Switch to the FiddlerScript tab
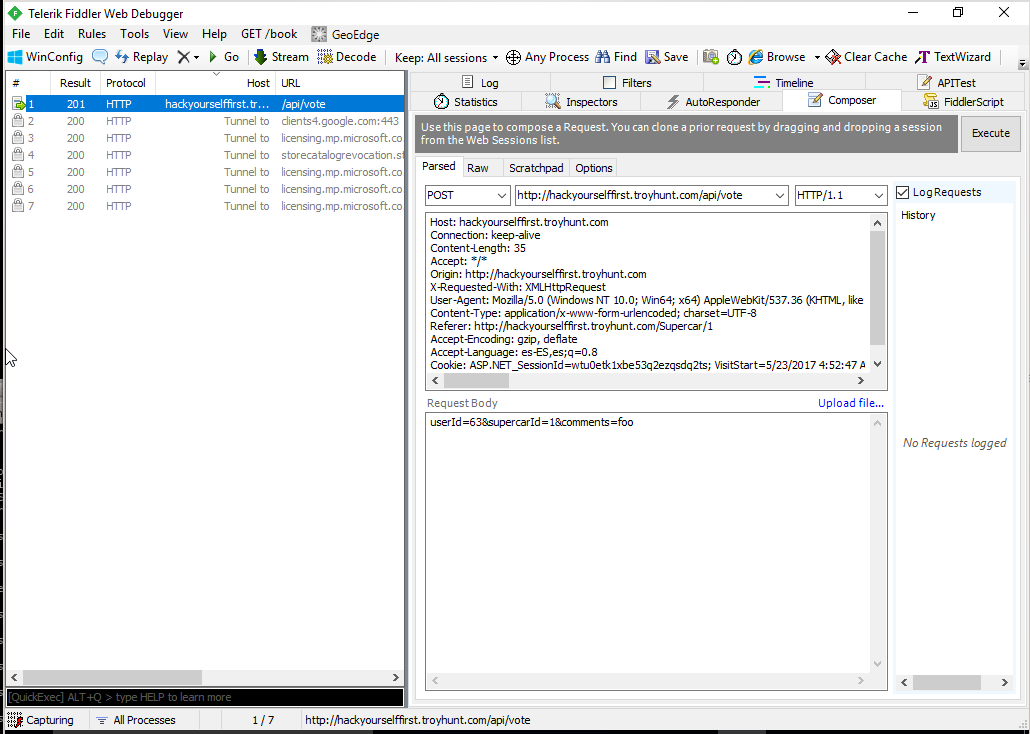The image size is (1030, 734). coord(964,102)
